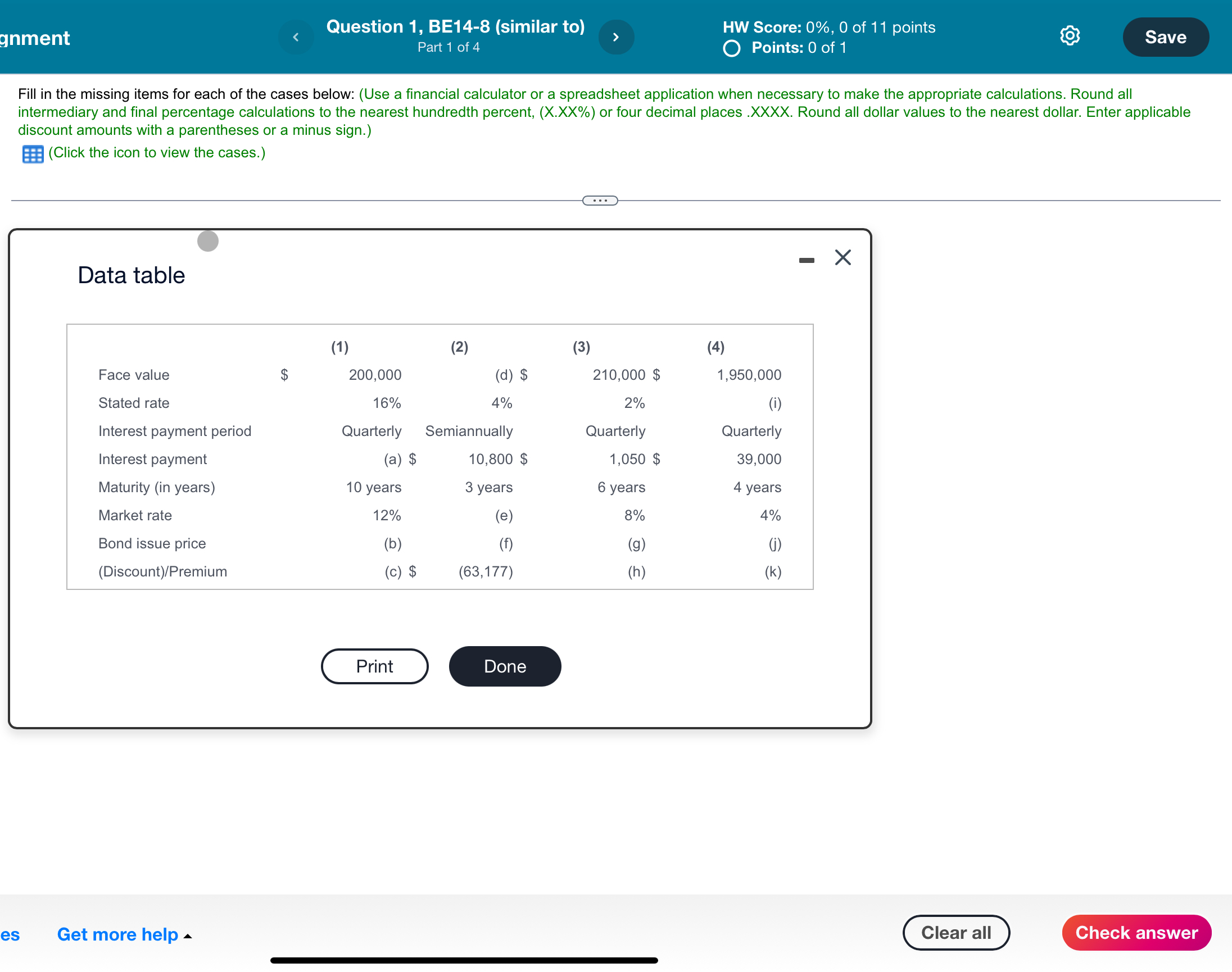
Task: Click the Check answer button
Action: pyautogui.click(x=1136, y=932)
